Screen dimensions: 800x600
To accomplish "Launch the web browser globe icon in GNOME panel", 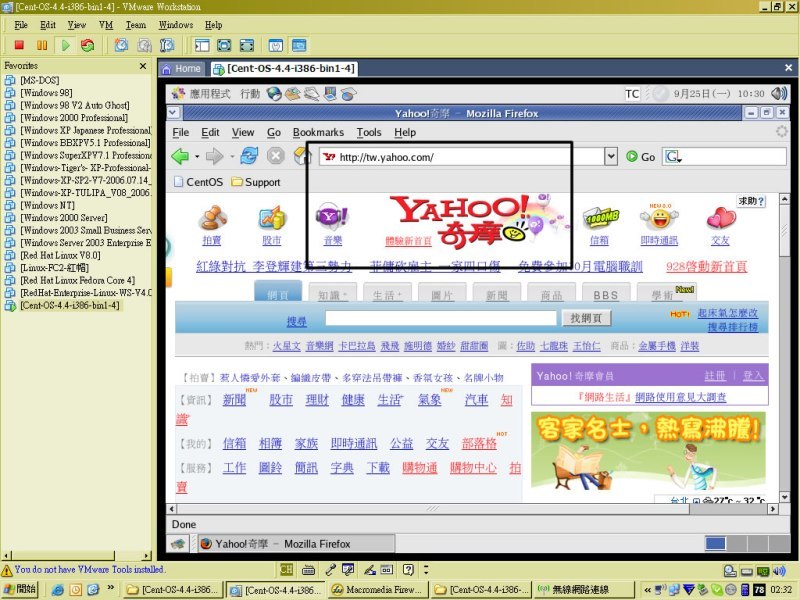I will [274, 94].
